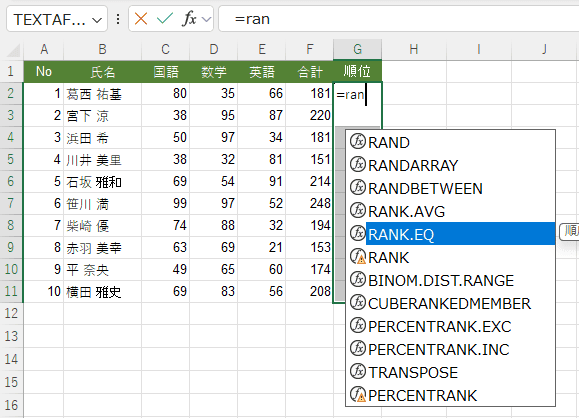Click the warning fx icon beside RANK

pos(357,257)
